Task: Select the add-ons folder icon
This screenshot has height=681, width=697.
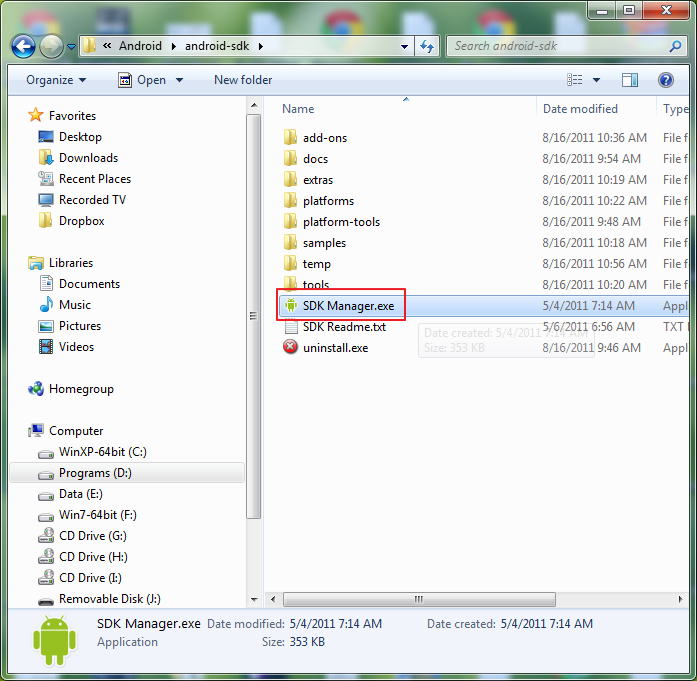Action: (x=290, y=137)
